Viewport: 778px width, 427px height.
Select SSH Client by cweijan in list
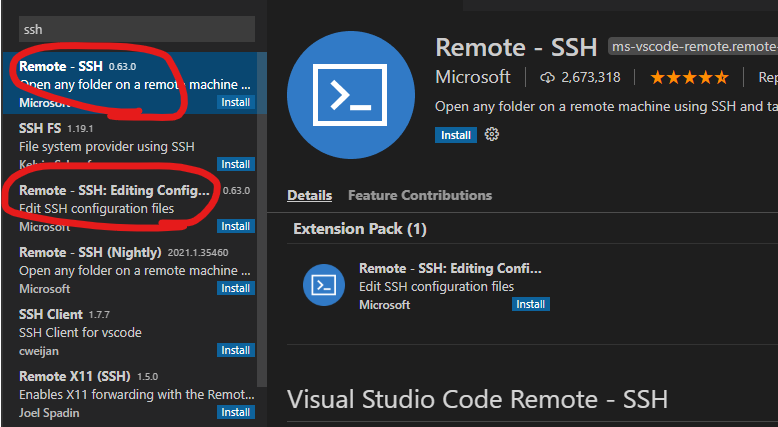tap(110, 332)
